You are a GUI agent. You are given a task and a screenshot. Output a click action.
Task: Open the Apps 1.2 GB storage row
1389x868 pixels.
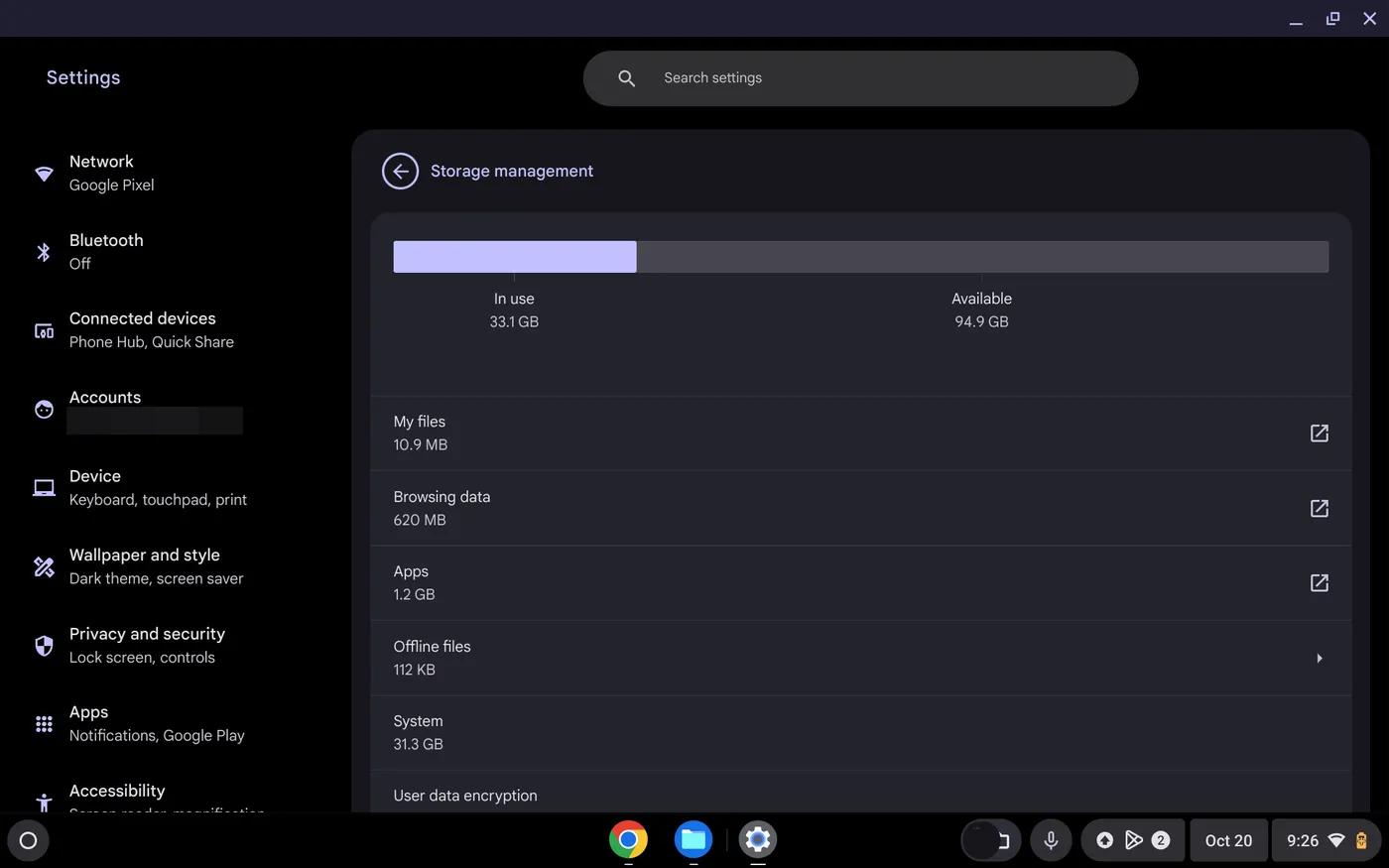(x=860, y=583)
